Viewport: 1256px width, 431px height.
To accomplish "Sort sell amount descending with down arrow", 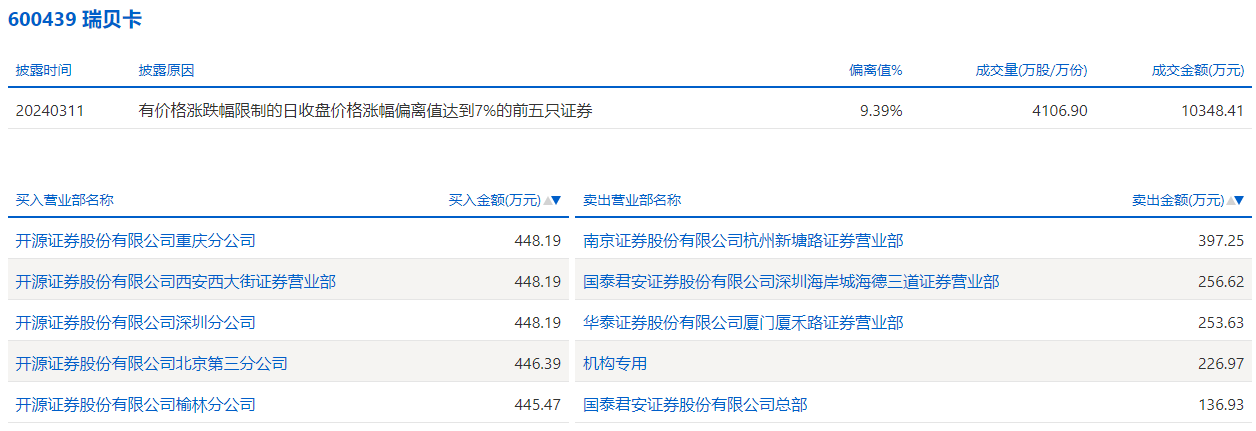I will [1240, 201].
